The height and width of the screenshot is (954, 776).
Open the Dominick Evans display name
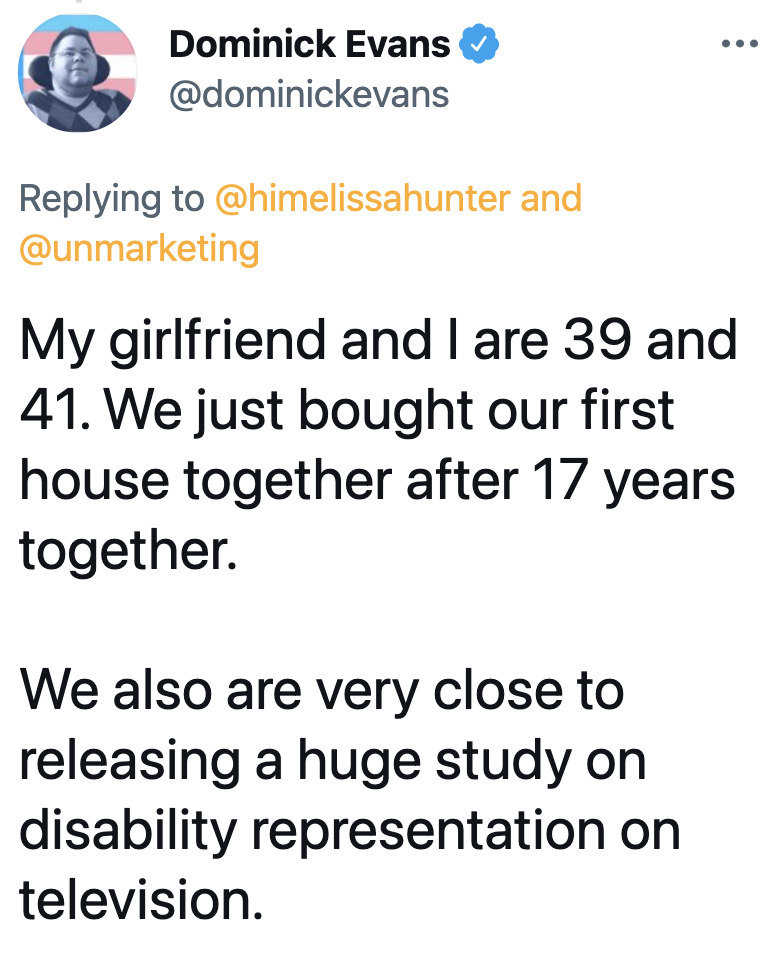(310, 44)
